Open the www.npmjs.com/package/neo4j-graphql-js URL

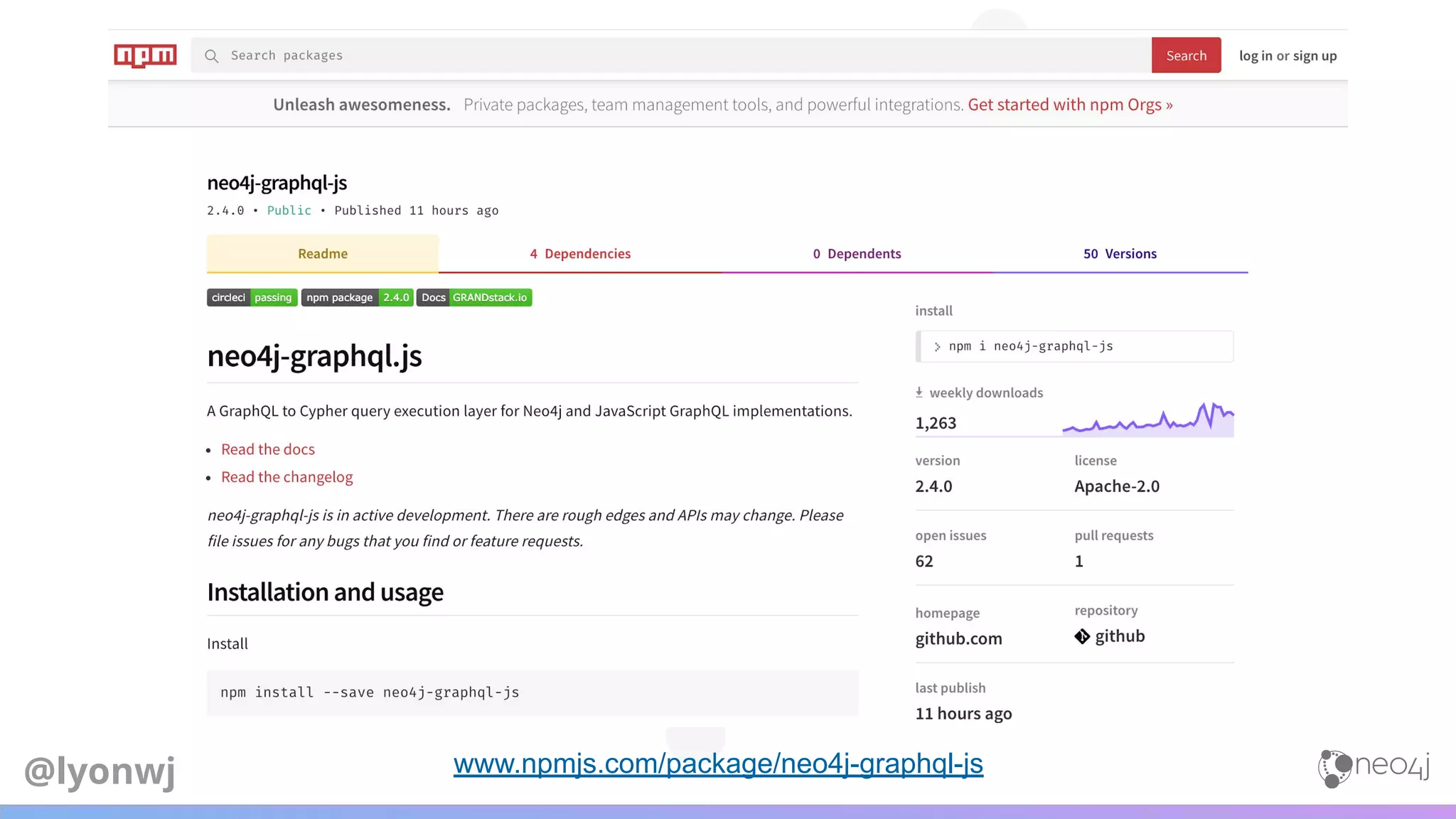pos(718,764)
